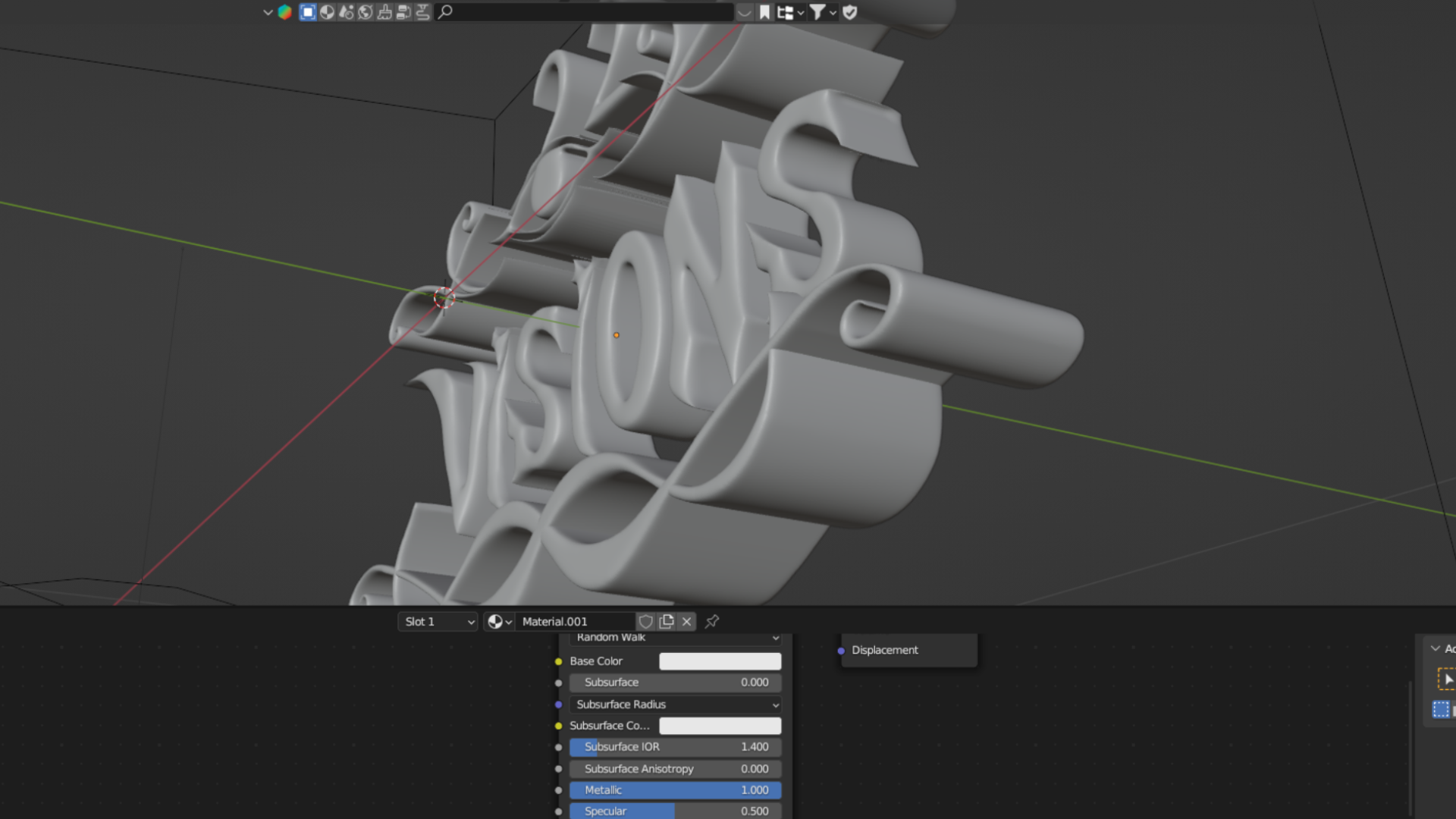1456x819 pixels.
Task: Open the Random Walk method dropdown
Action: [x=675, y=638]
